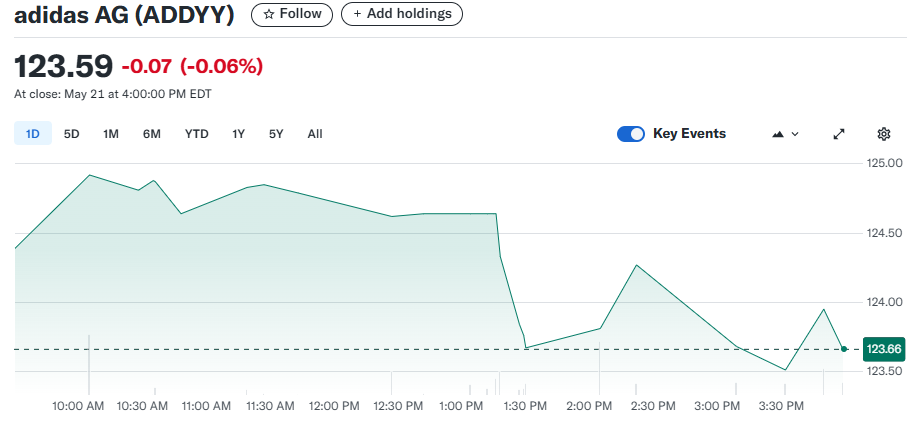This screenshot has width=922, height=431.
Task: Click the green dot at chart line end
Action: [844, 349]
